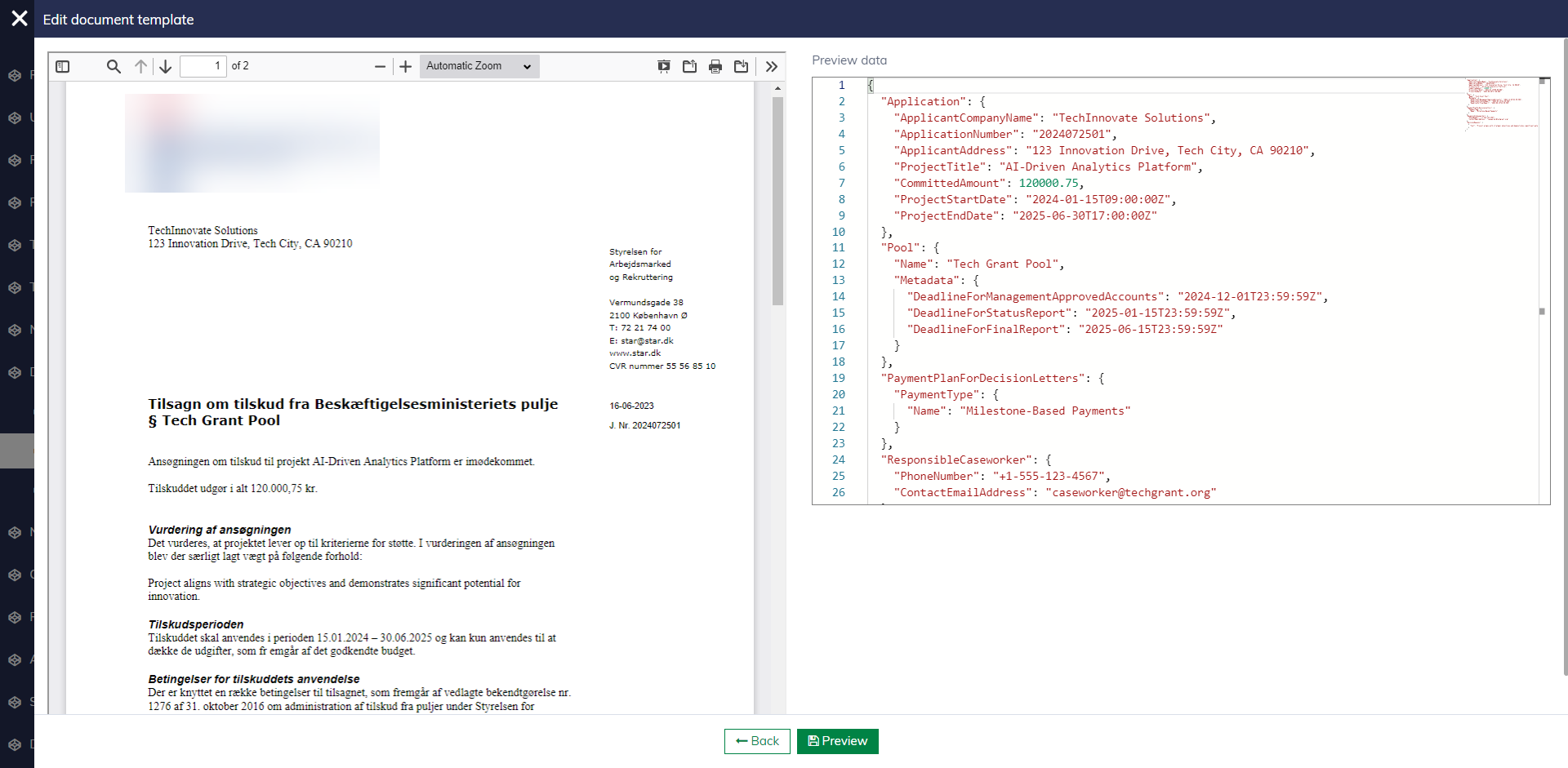Toggle the PDF viewer sidebar
The height and width of the screenshot is (768, 1568).
click(x=63, y=66)
